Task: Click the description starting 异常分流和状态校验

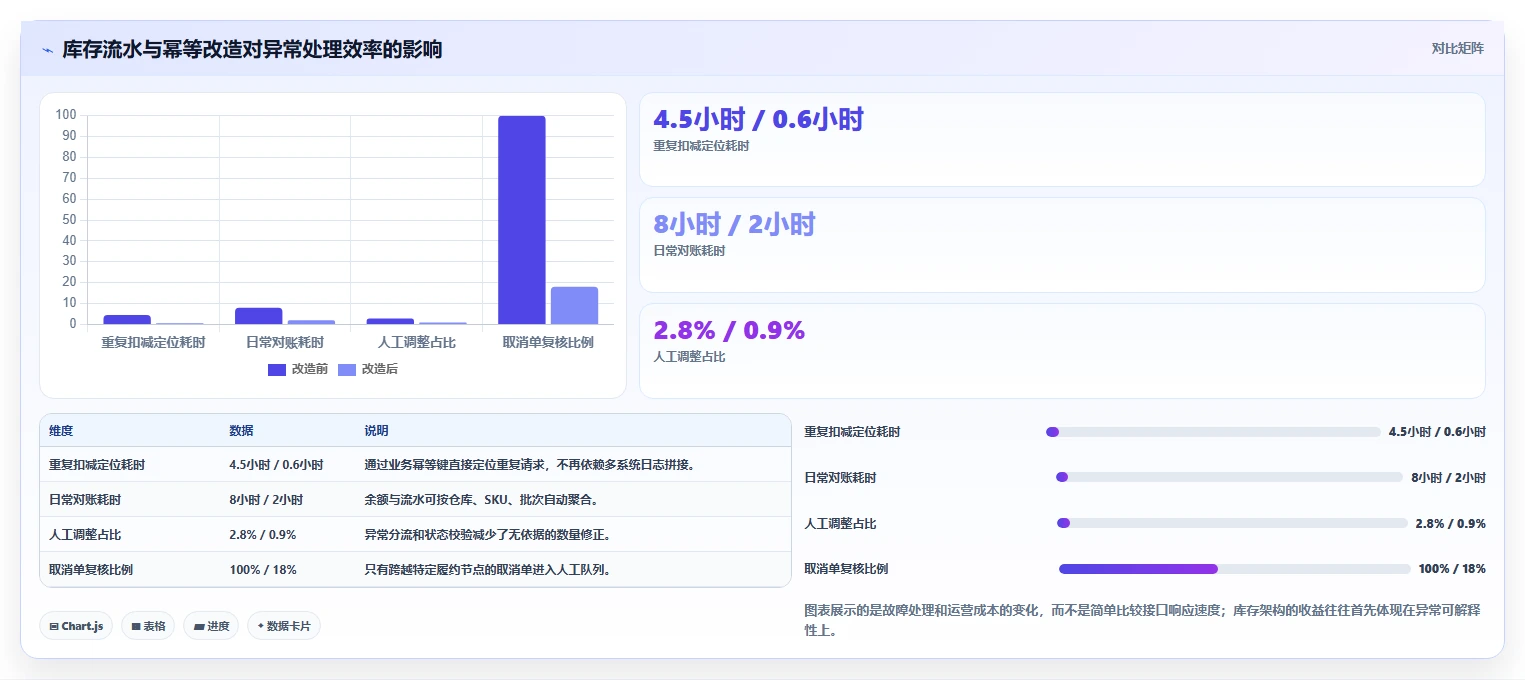Action: [488, 535]
